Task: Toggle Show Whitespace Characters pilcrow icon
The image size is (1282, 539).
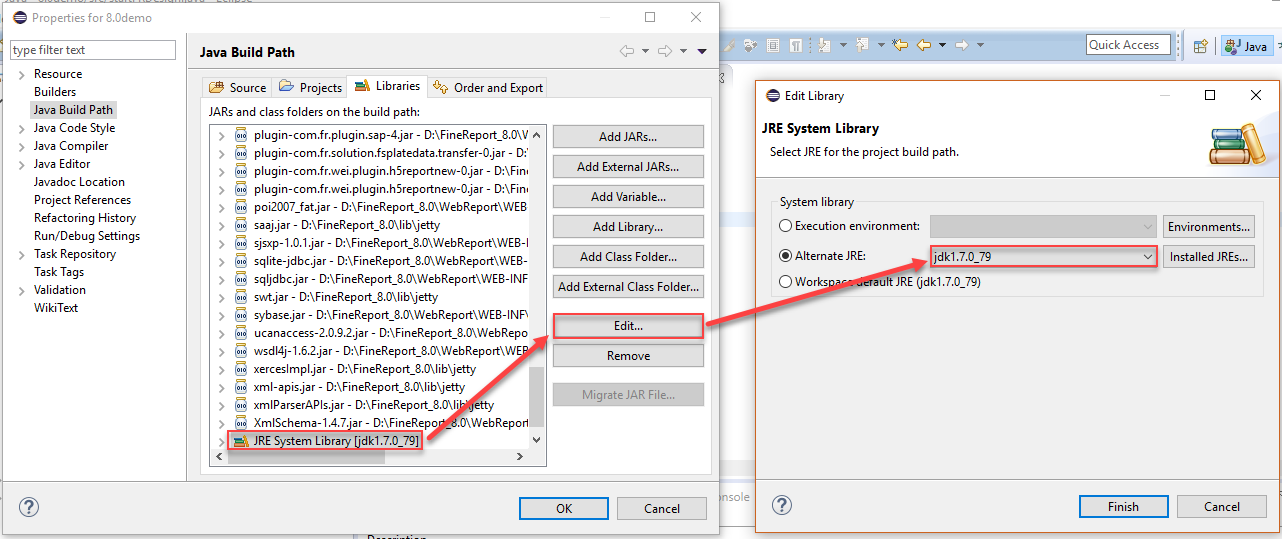Action: (796, 45)
